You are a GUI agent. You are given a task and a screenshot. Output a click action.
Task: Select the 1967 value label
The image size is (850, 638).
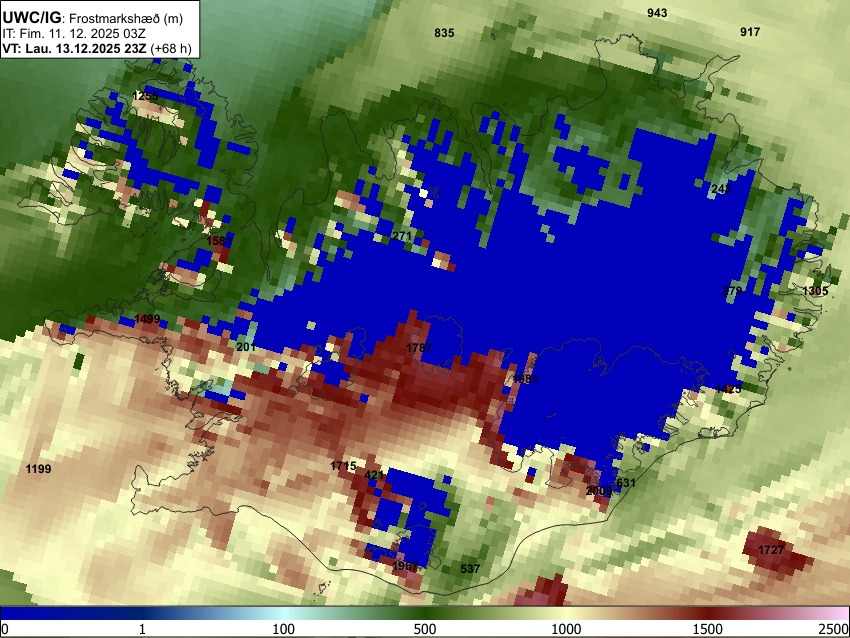(405, 566)
